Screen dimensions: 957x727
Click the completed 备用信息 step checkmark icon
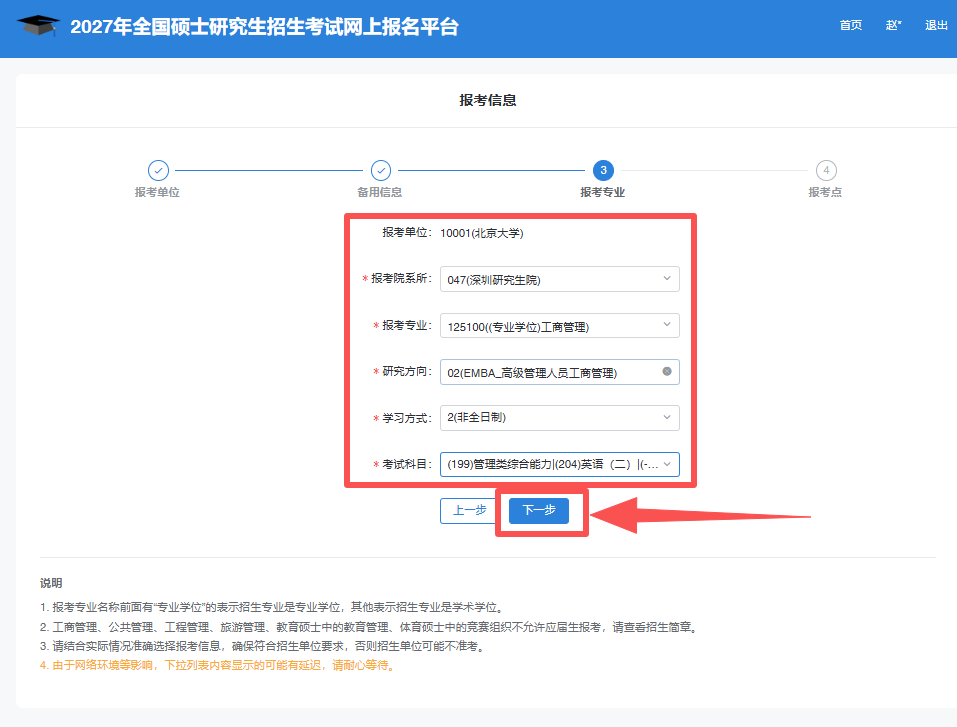(x=381, y=170)
